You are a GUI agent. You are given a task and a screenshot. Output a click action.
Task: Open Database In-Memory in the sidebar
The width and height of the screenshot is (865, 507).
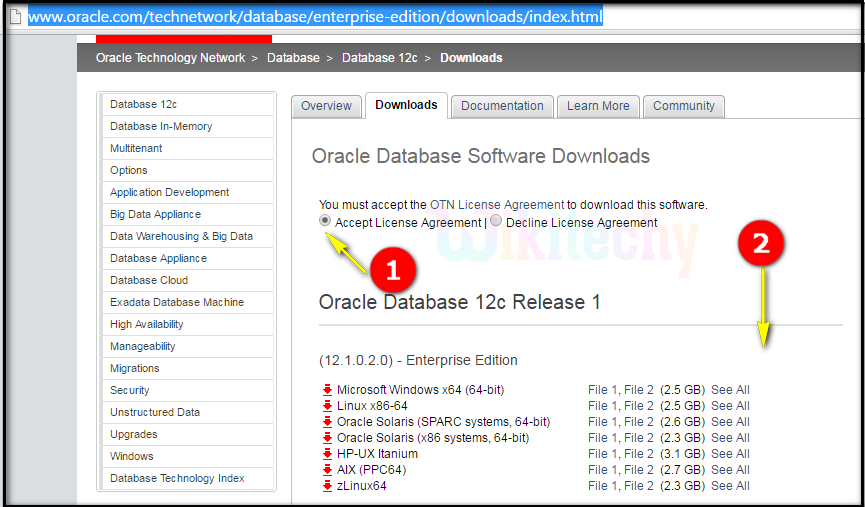point(161,126)
